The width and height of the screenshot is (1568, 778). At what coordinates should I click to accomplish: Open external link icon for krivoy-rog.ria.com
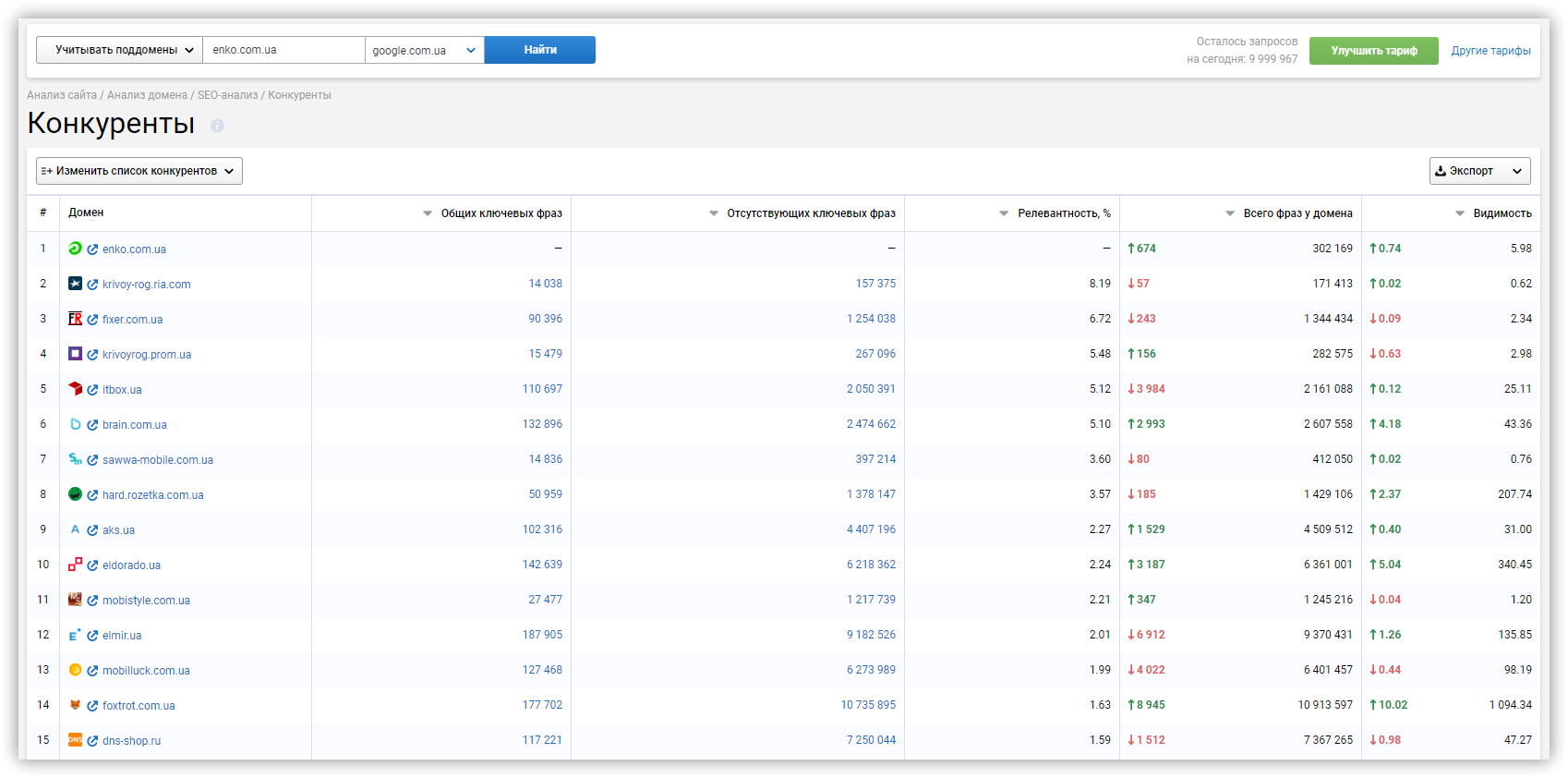click(92, 285)
